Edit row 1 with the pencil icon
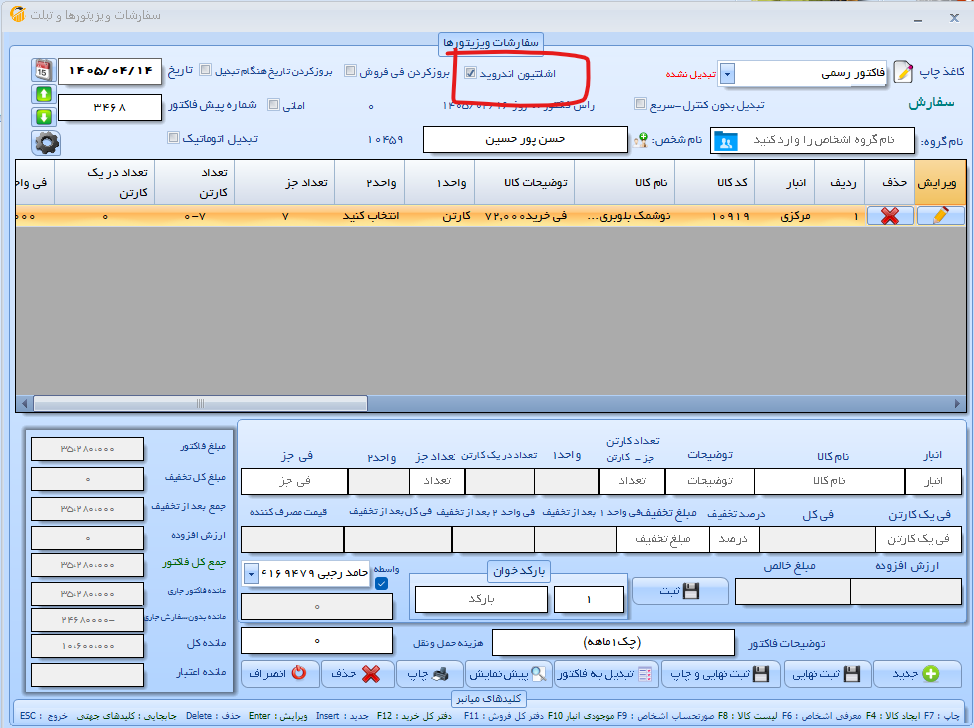Image resolution: width=974 pixels, height=728 pixels. (x=940, y=216)
